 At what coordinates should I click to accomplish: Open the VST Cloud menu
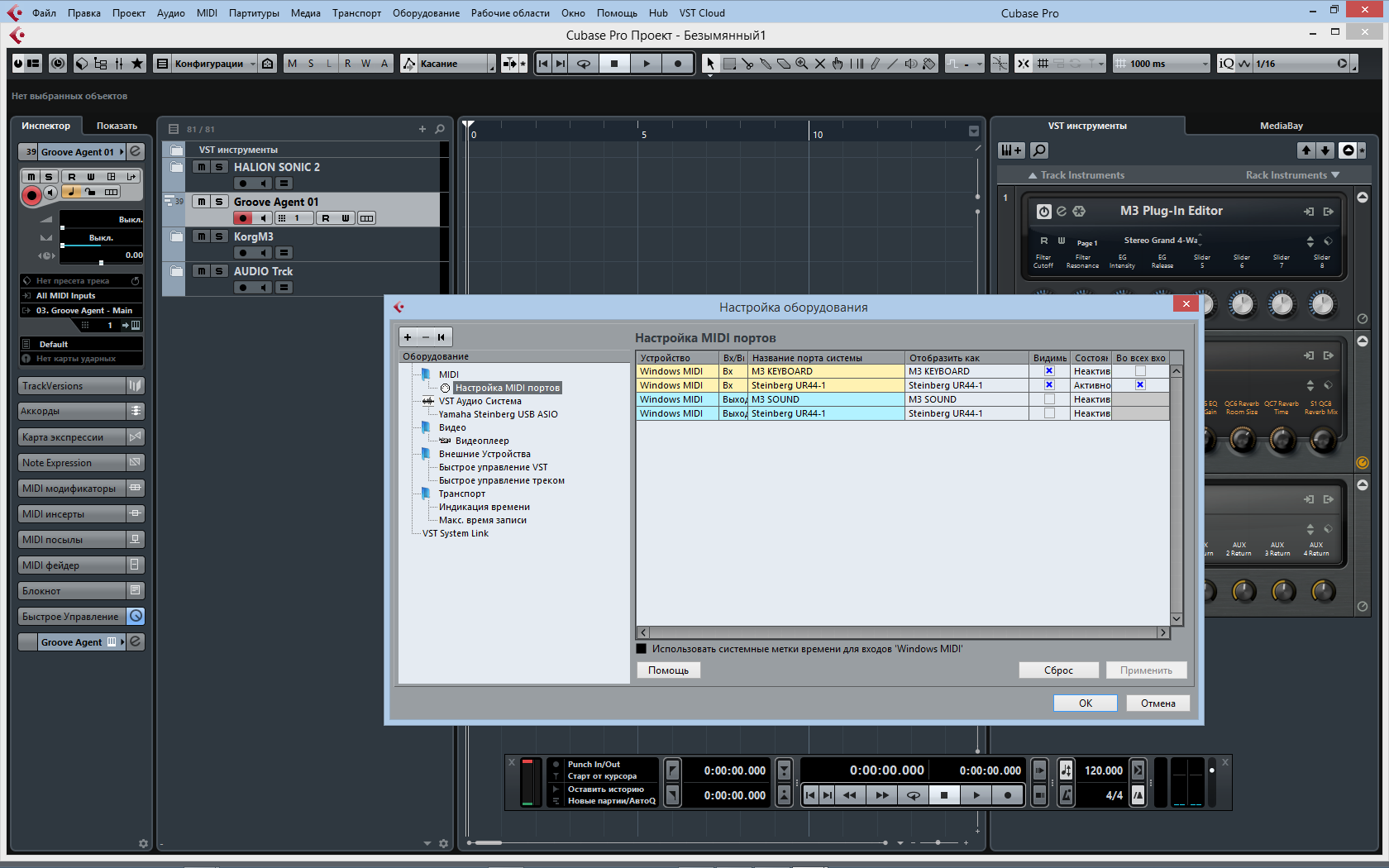tap(702, 13)
